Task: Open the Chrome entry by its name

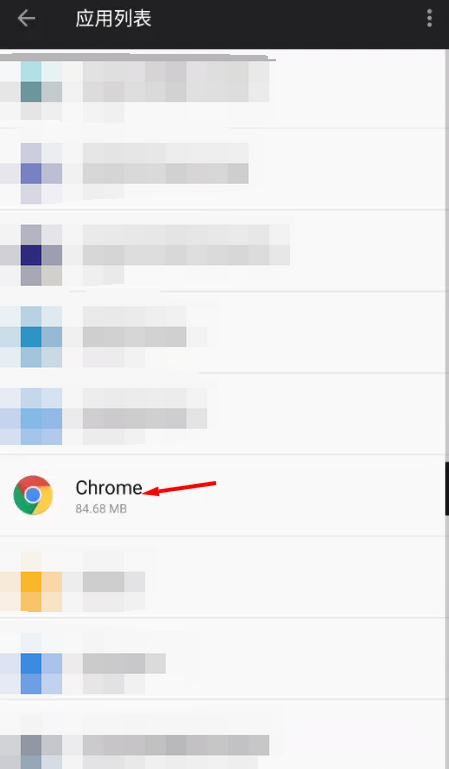Action: tap(109, 487)
